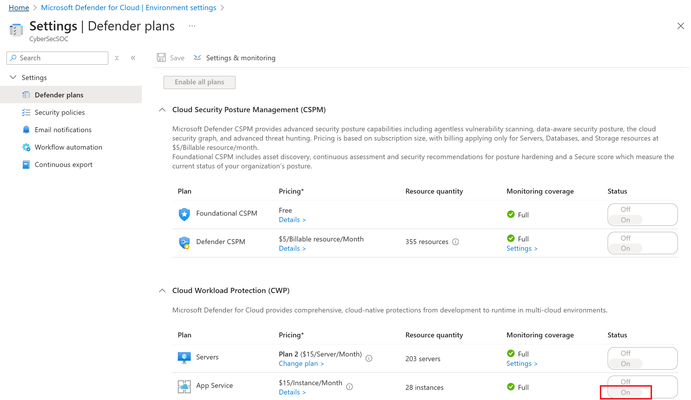
Task: Click the Enable all plans button
Action: 199,82
